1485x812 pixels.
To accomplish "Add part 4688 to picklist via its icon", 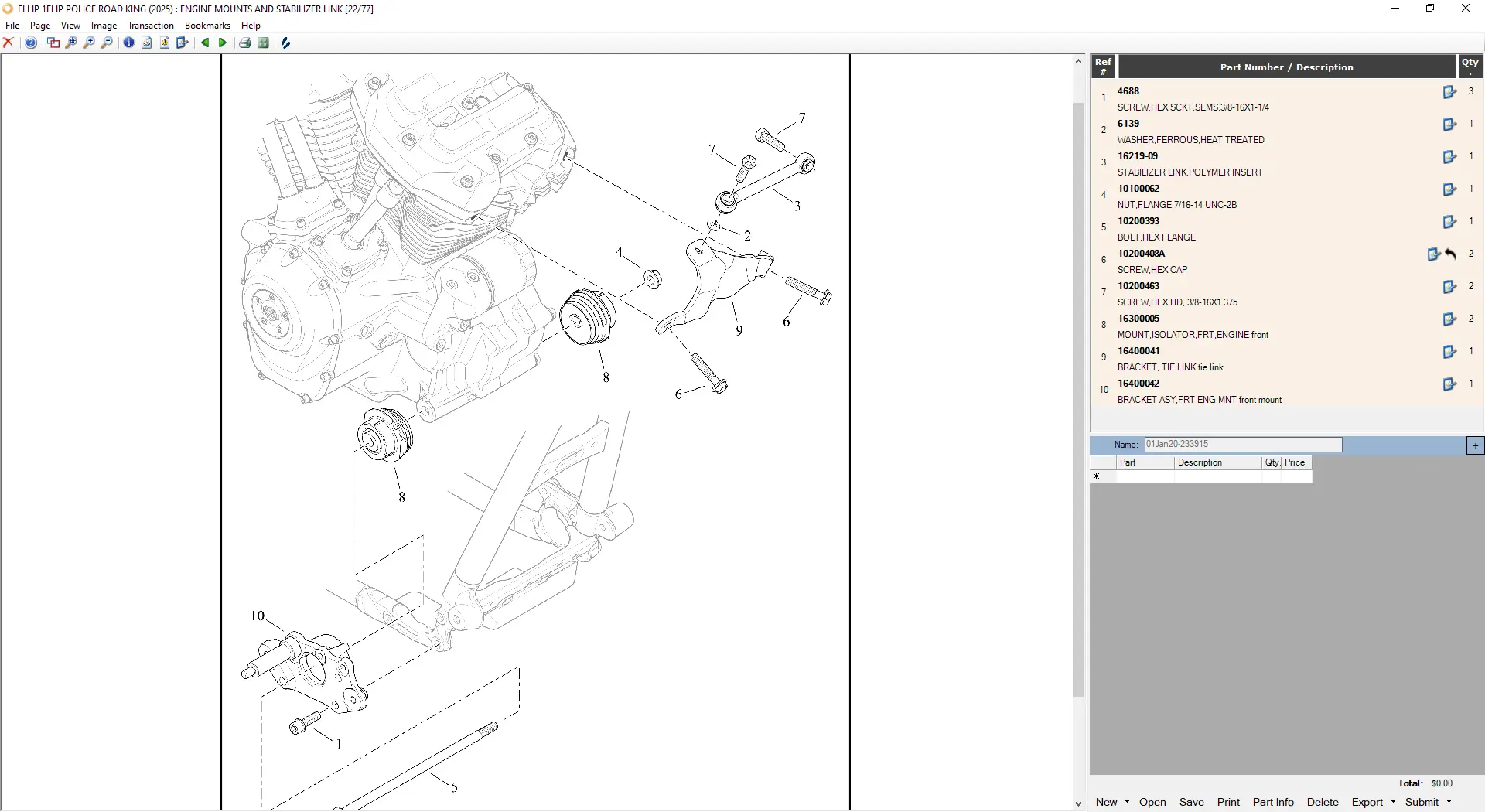I will coord(1449,92).
